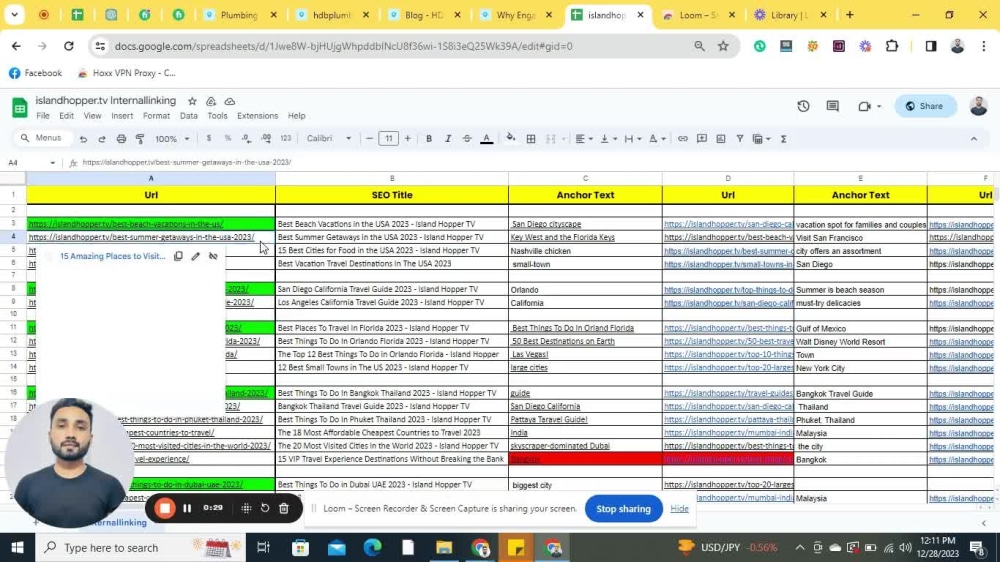This screenshot has width=1000, height=562.
Task: Reload the page
Action: point(68,46)
